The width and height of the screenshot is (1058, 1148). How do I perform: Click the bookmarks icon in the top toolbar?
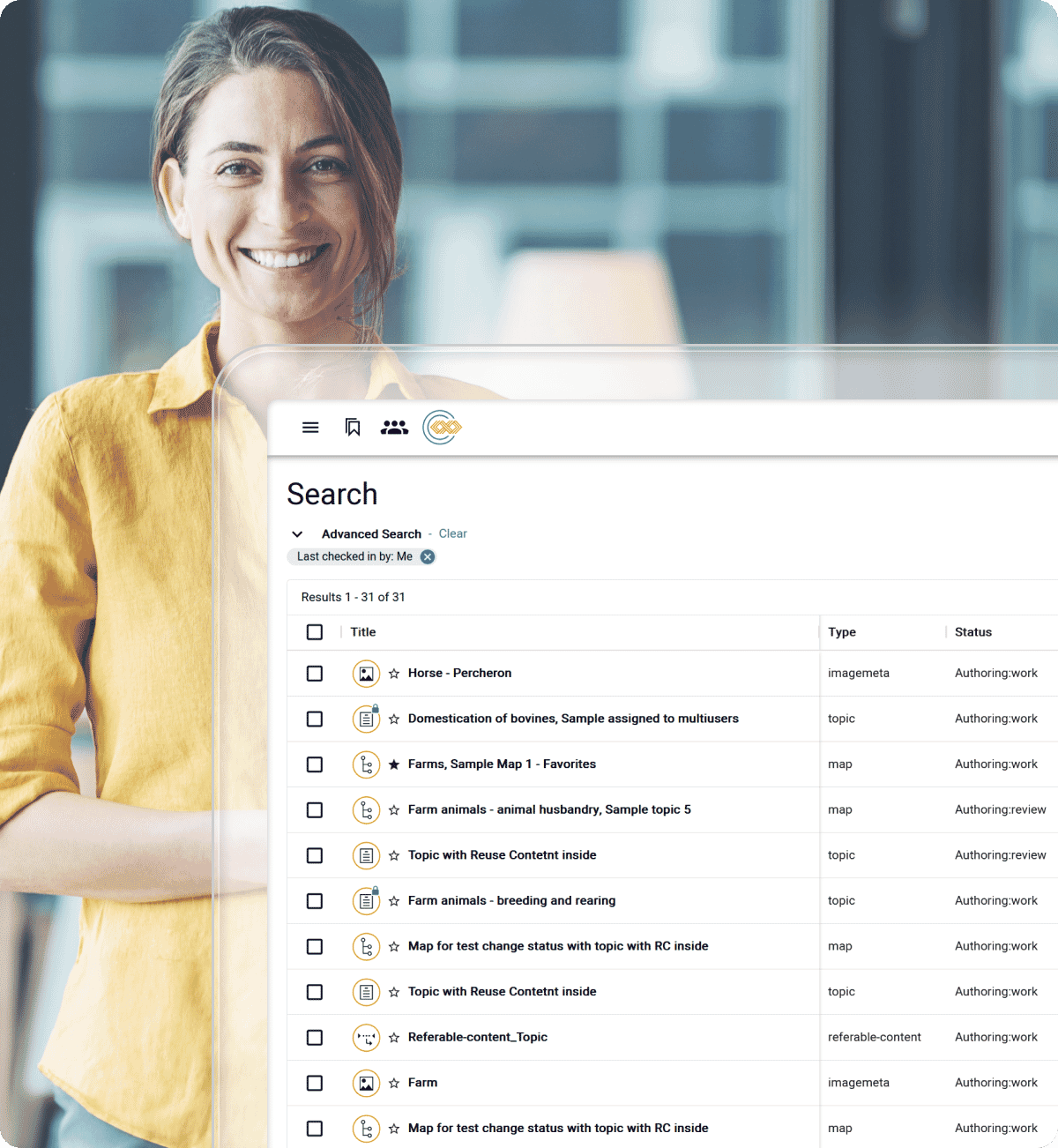[353, 428]
